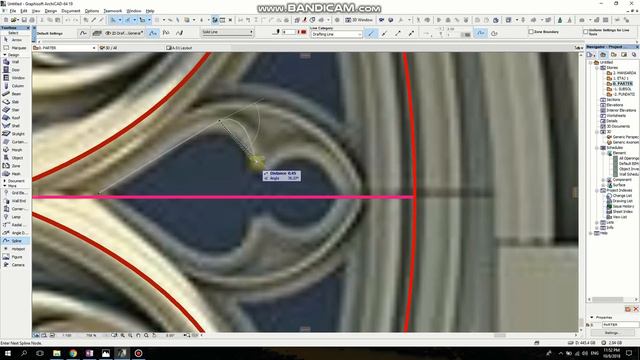Image resolution: width=640 pixels, height=360 pixels.
Task: Select the Camera tool
Action: [16, 265]
